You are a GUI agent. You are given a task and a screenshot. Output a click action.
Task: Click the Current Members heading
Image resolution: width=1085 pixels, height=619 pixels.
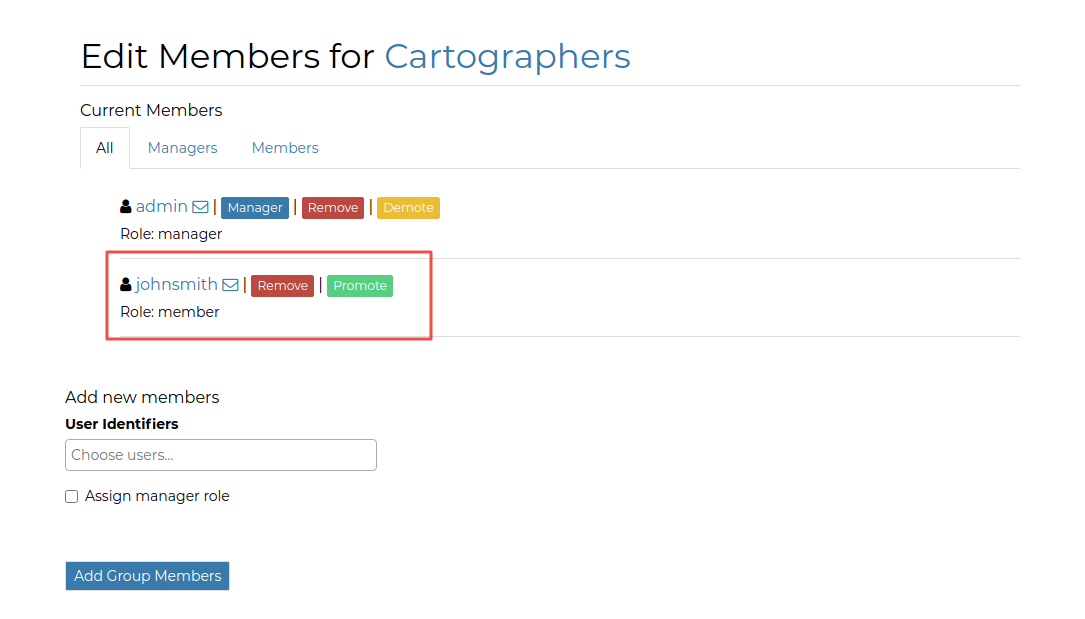click(151, 110)
